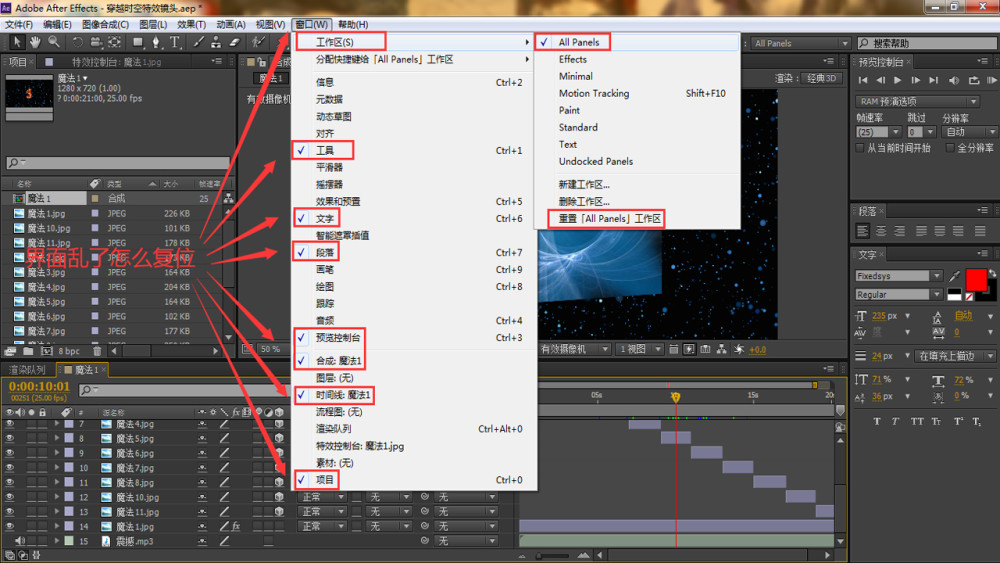1000x563 pixels.
Task: Hide layer 魔法4.jpg with eye toggle
Action: click(x=10, y=424)
